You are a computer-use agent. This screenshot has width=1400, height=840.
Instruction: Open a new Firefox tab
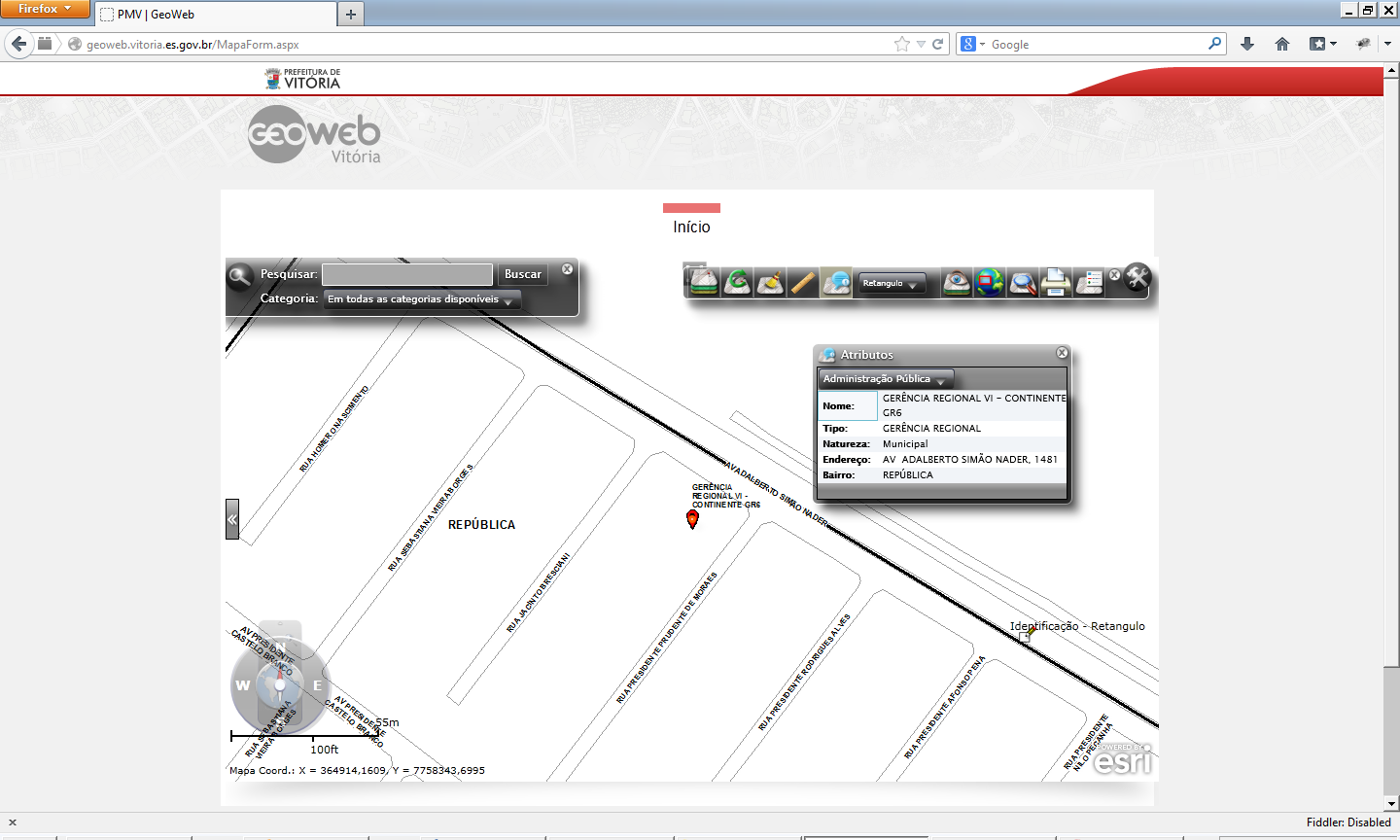(351, 15)
